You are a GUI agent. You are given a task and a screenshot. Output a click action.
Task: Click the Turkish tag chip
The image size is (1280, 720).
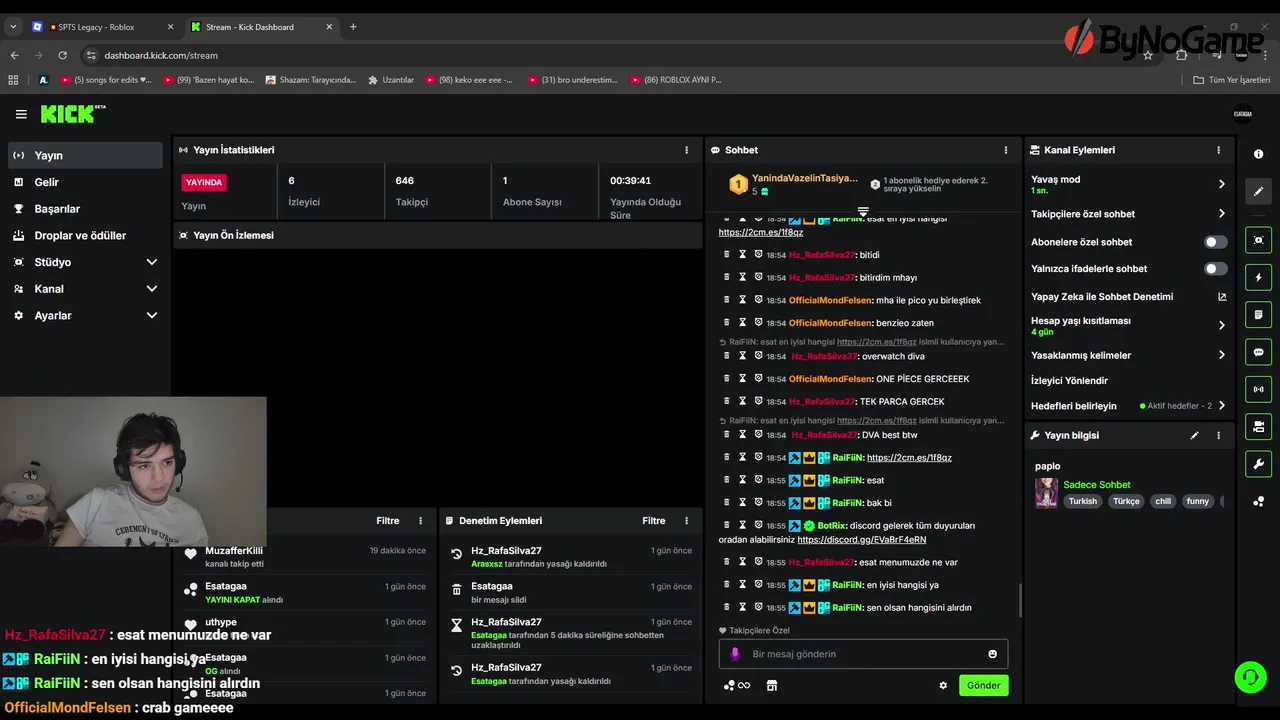1082,502
